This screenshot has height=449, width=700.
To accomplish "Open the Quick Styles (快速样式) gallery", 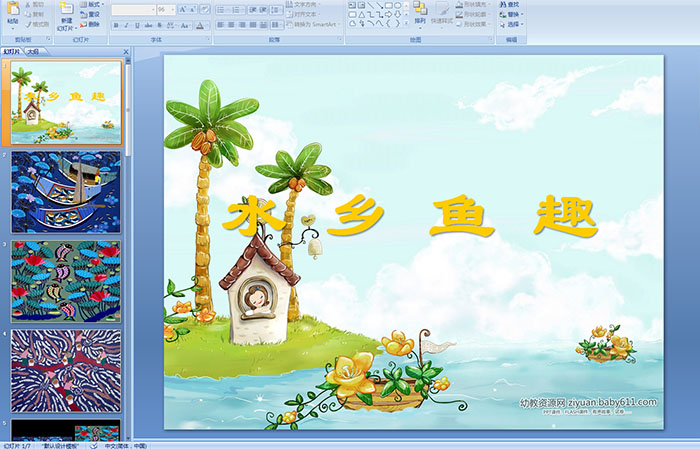I will point(442,13).
